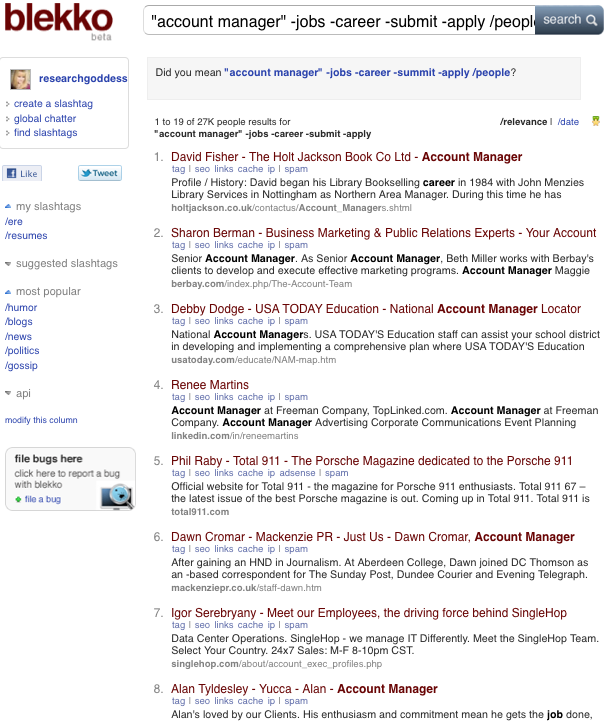The width and height of the screenshot is (611, 721).
Task: Click the search button
Action: point(569,20)
